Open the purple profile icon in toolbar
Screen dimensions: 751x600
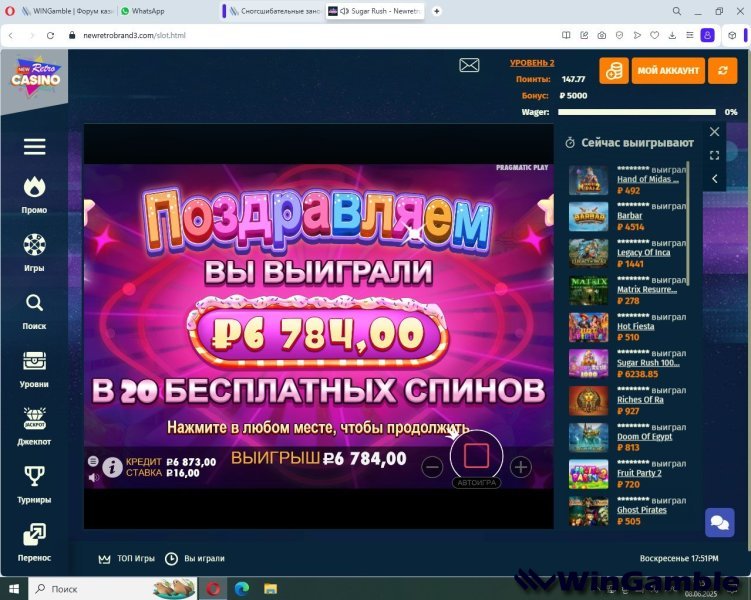click(x=707, y=35)
